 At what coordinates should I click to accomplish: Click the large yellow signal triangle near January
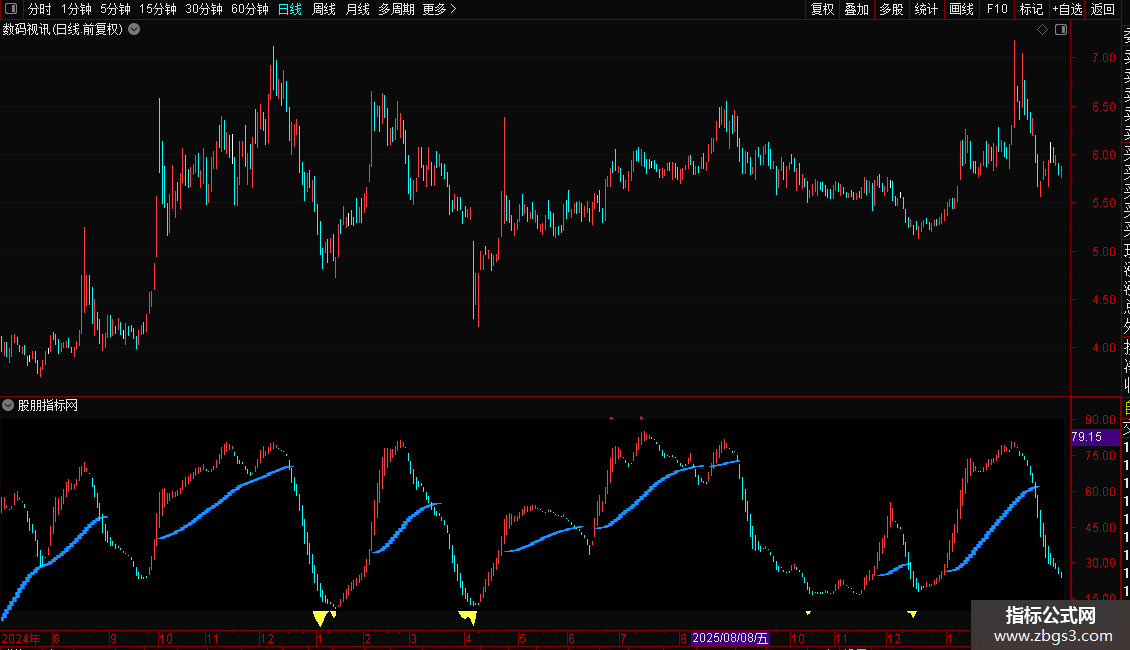pyautogui.click(x=320, y=618)
